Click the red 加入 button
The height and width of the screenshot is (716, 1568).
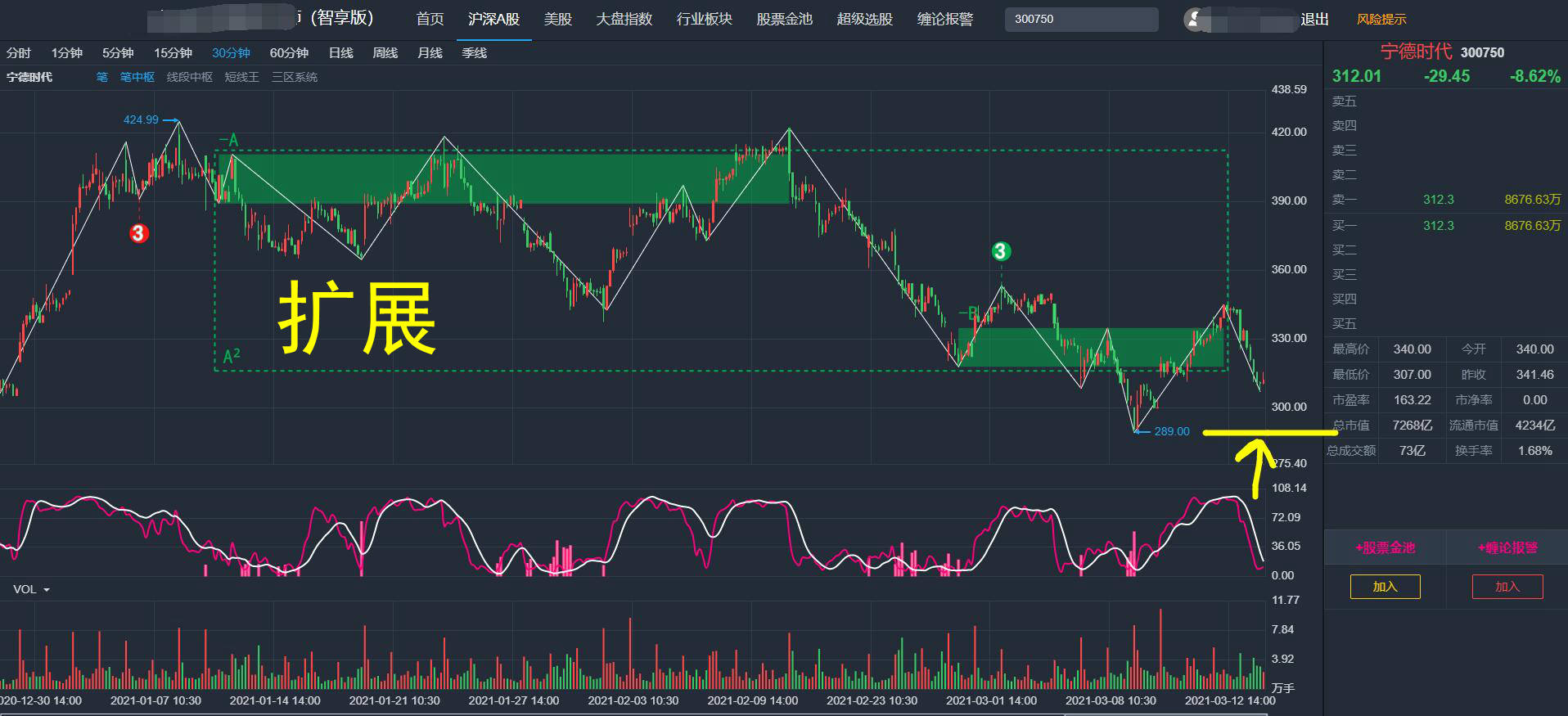pyautogui.click(x=1507, y=587)
